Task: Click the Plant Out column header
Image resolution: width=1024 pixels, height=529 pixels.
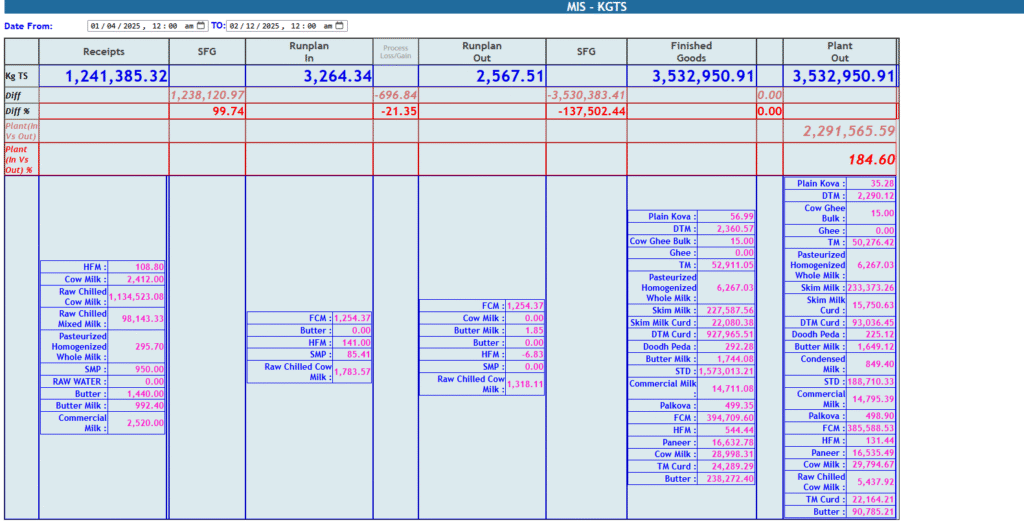Action: click(839, 51)
